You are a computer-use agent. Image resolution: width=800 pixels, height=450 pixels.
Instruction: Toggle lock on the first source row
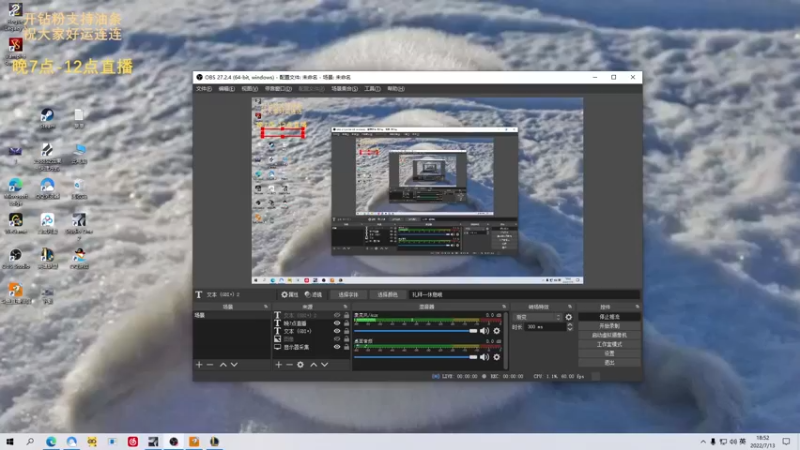click(x=346, y=315)
